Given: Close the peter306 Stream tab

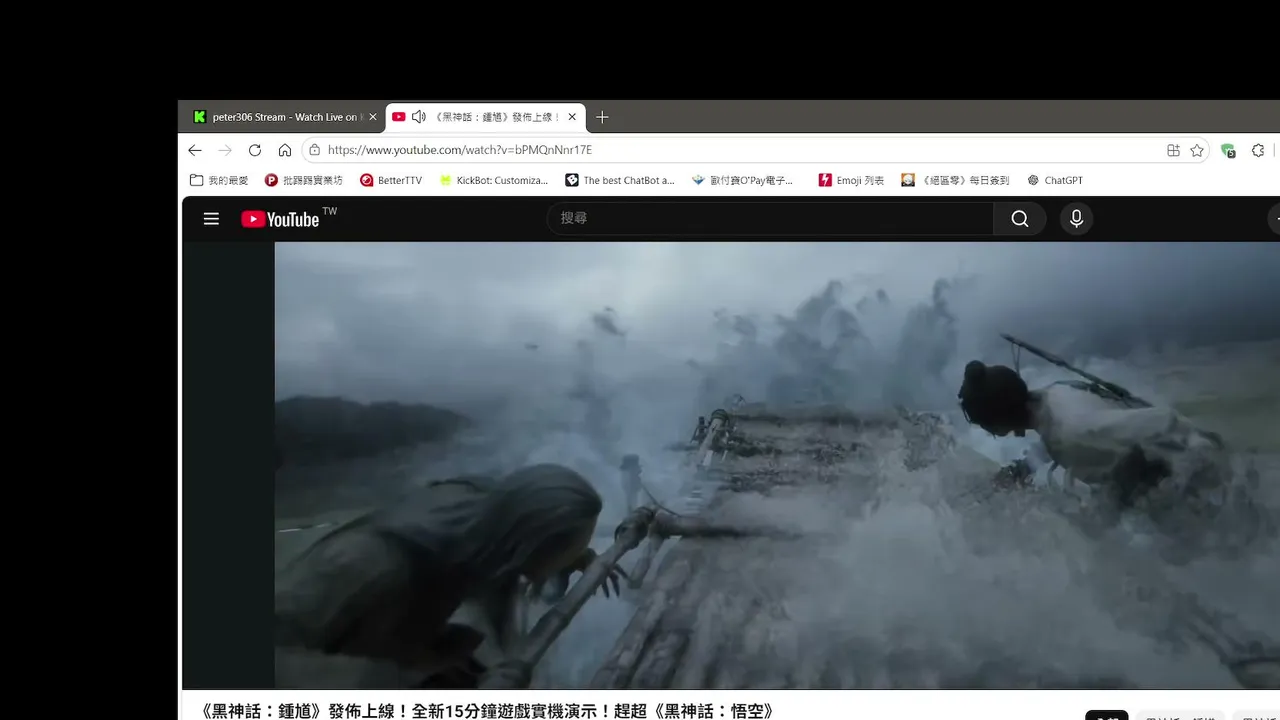Looking at the screenshot, I should (x=373, y=117).
